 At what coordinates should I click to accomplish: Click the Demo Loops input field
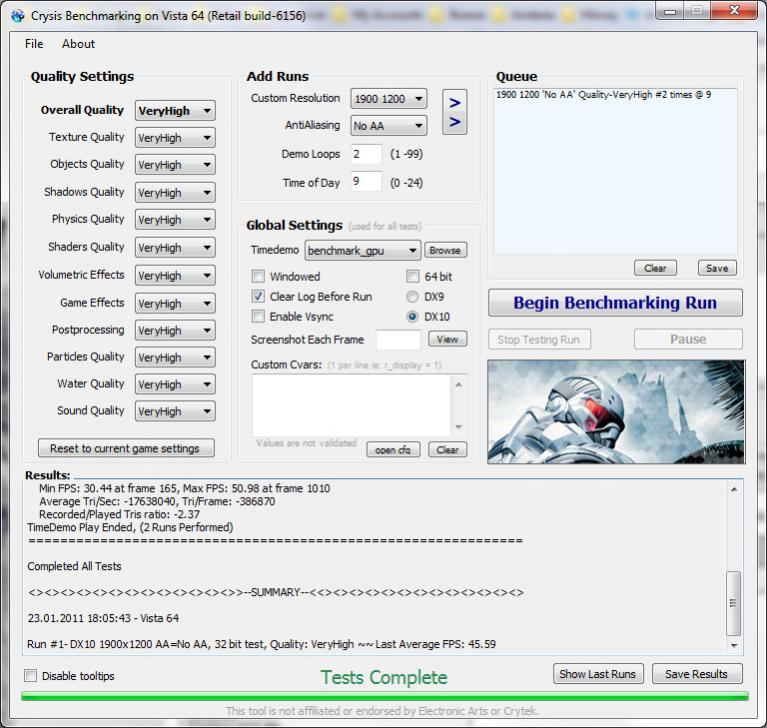click(x=366, y=154)
